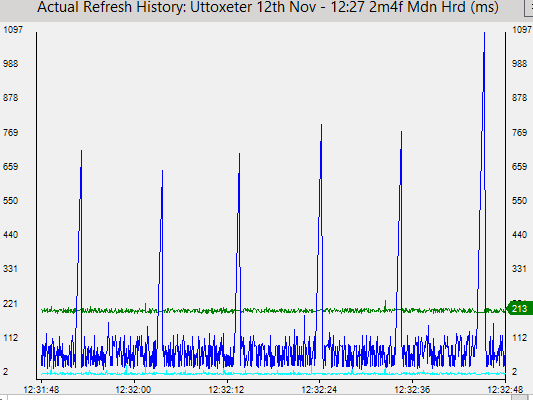533x400 pixels.
Task: Click the tallest blue spike near 1097
Action: pos(484,34)
